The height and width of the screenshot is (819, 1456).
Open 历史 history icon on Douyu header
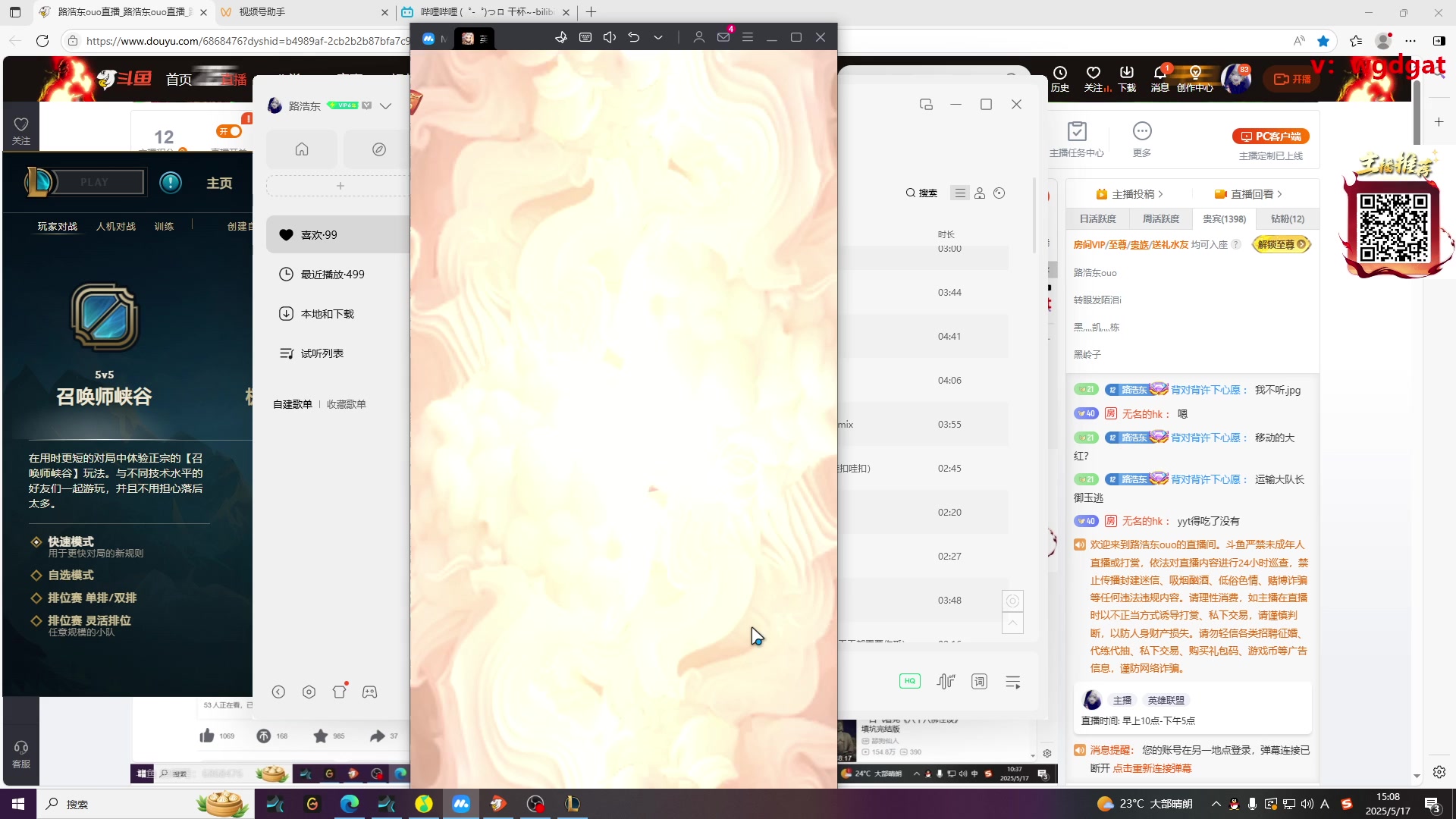pyautogui.click(x=1060, y=78)
